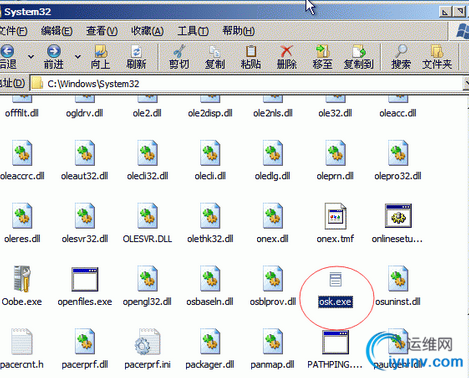Select the olesvr32.dll file
Screen dimensions: 469x378
(x=85, y=223)
